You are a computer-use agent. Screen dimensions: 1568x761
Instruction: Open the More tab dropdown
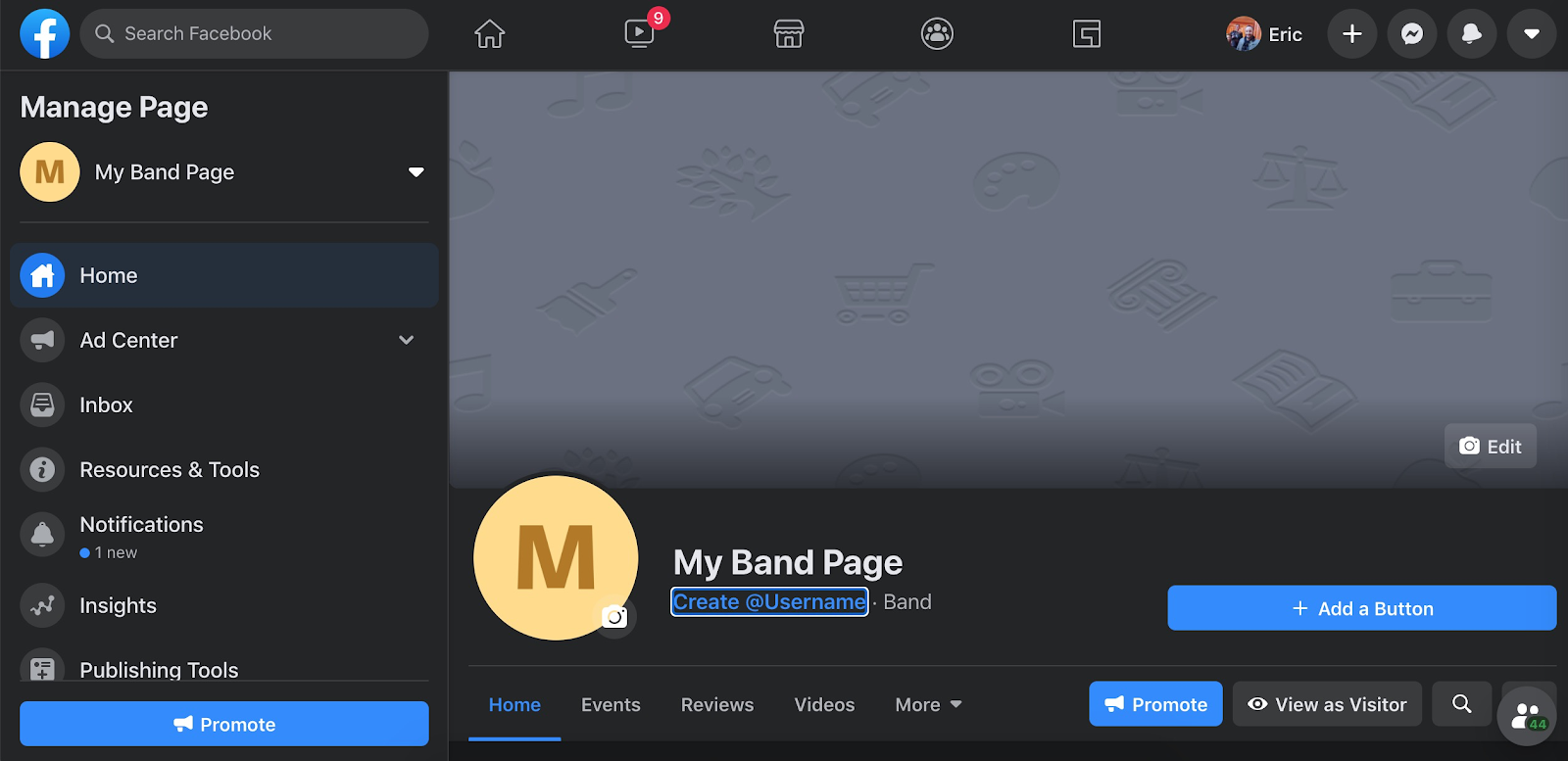[928, 704]
